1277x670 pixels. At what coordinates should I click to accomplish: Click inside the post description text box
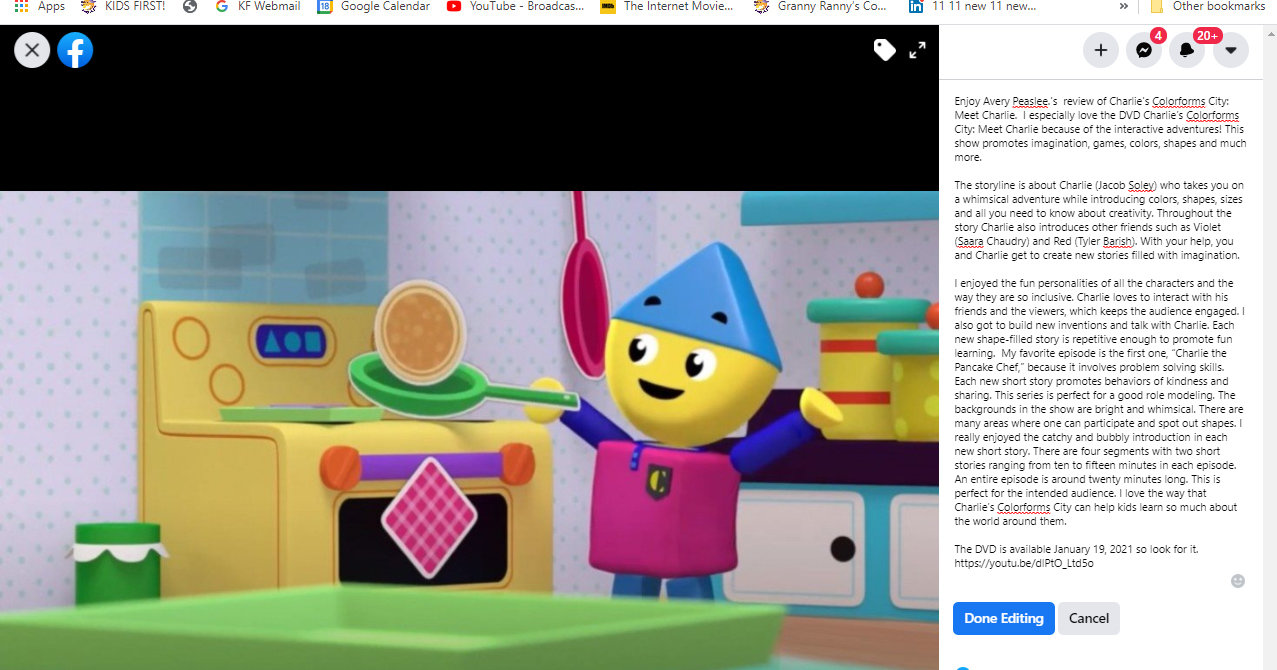pyautogui.click(x=1100, y=332)
